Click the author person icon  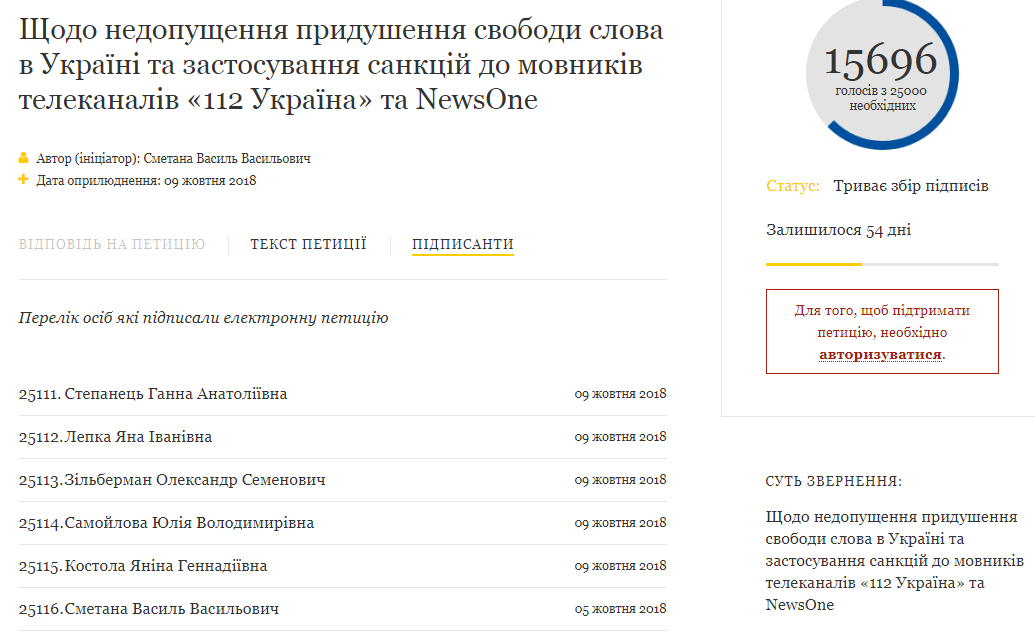click(x=24, y=158)
